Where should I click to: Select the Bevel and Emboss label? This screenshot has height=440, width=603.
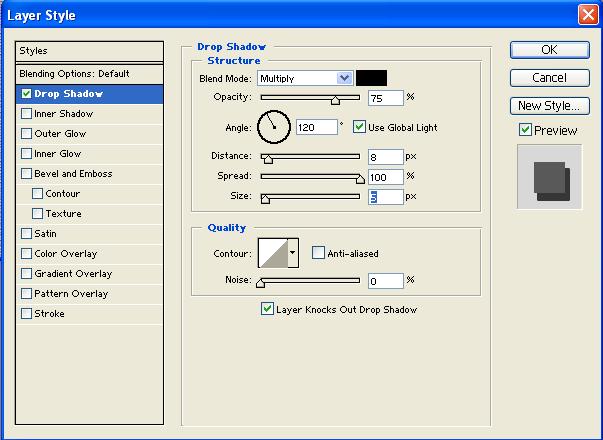(x=73, y=174)
